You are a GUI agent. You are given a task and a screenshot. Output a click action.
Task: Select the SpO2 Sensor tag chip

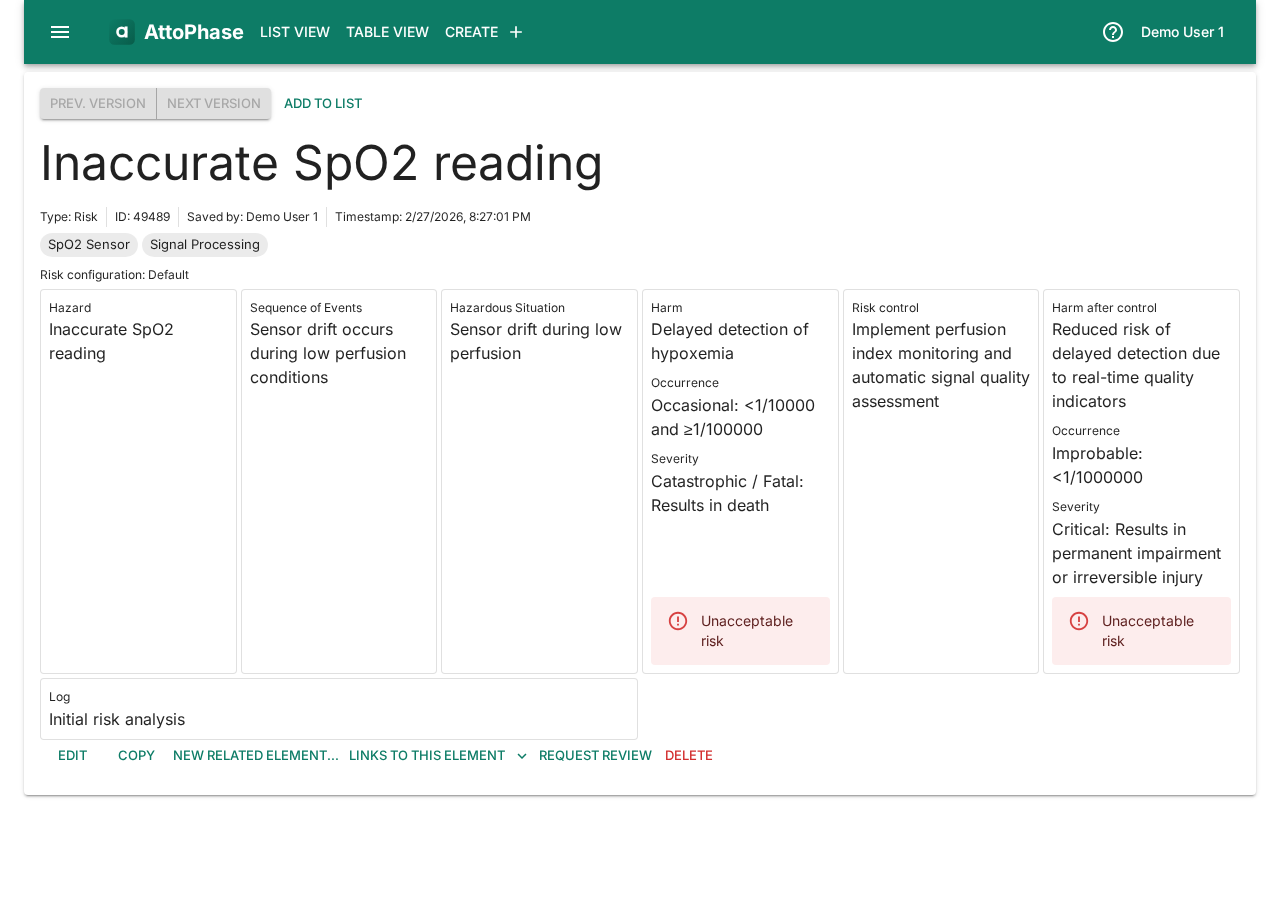[x=89, y=245]
